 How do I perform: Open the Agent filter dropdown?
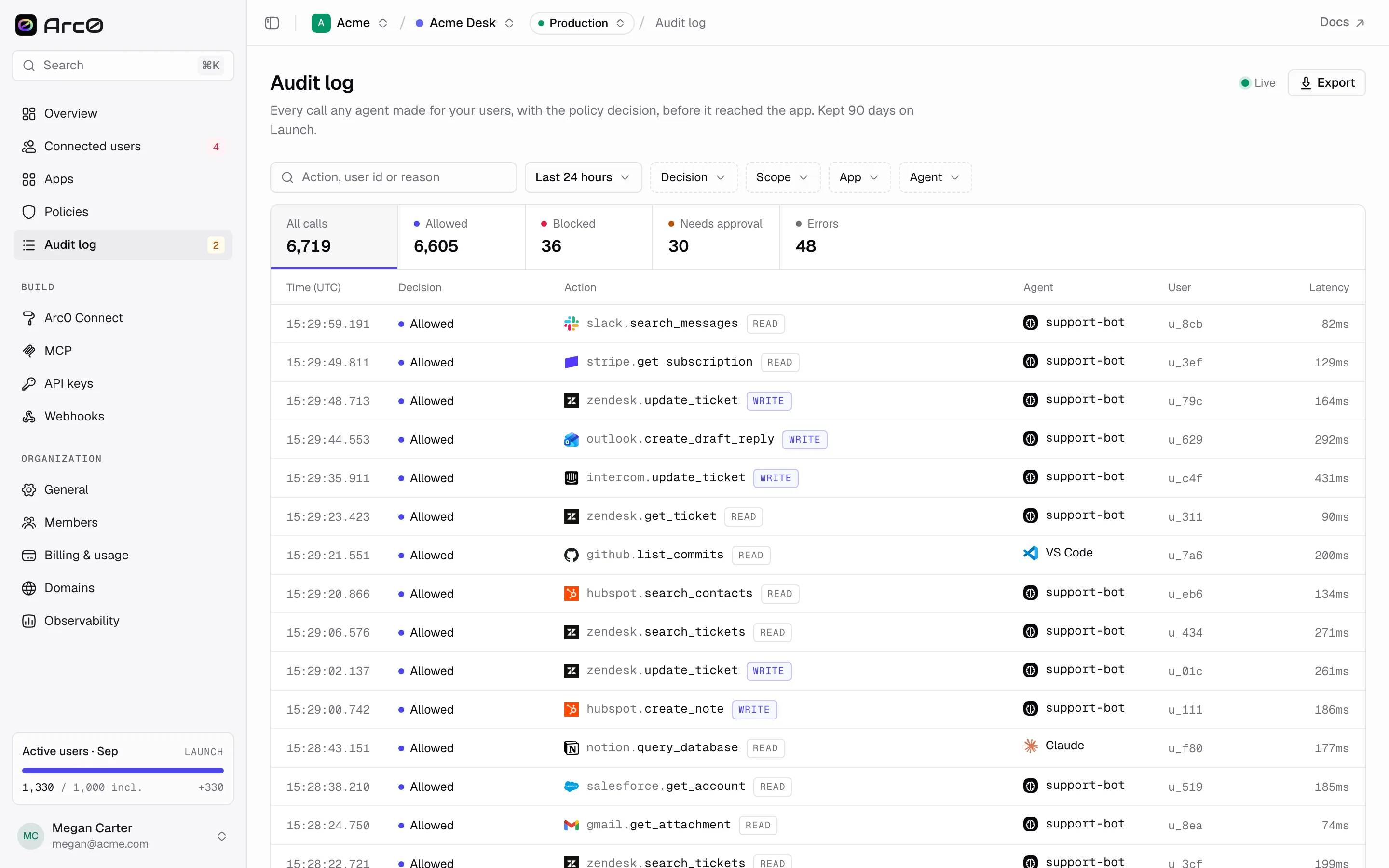[935, 177]
